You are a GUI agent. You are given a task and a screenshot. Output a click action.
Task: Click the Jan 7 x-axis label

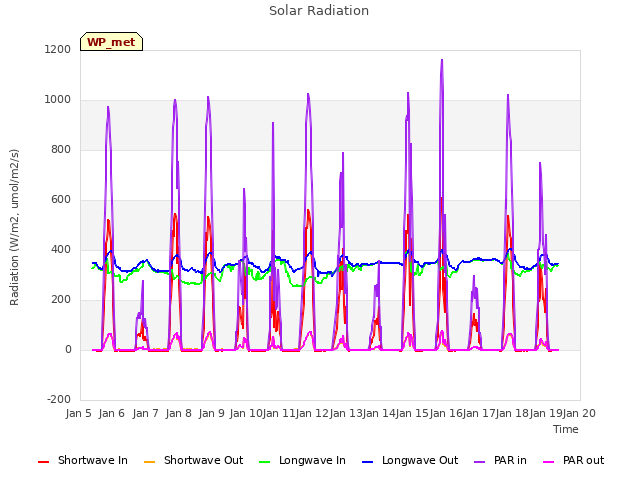coord(146,413)
